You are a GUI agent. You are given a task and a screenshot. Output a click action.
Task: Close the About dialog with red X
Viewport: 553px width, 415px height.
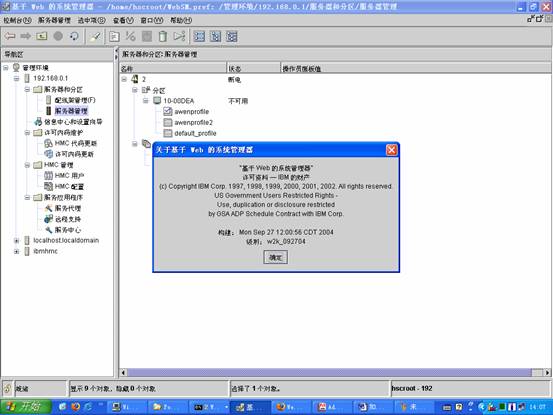(391, 150)
